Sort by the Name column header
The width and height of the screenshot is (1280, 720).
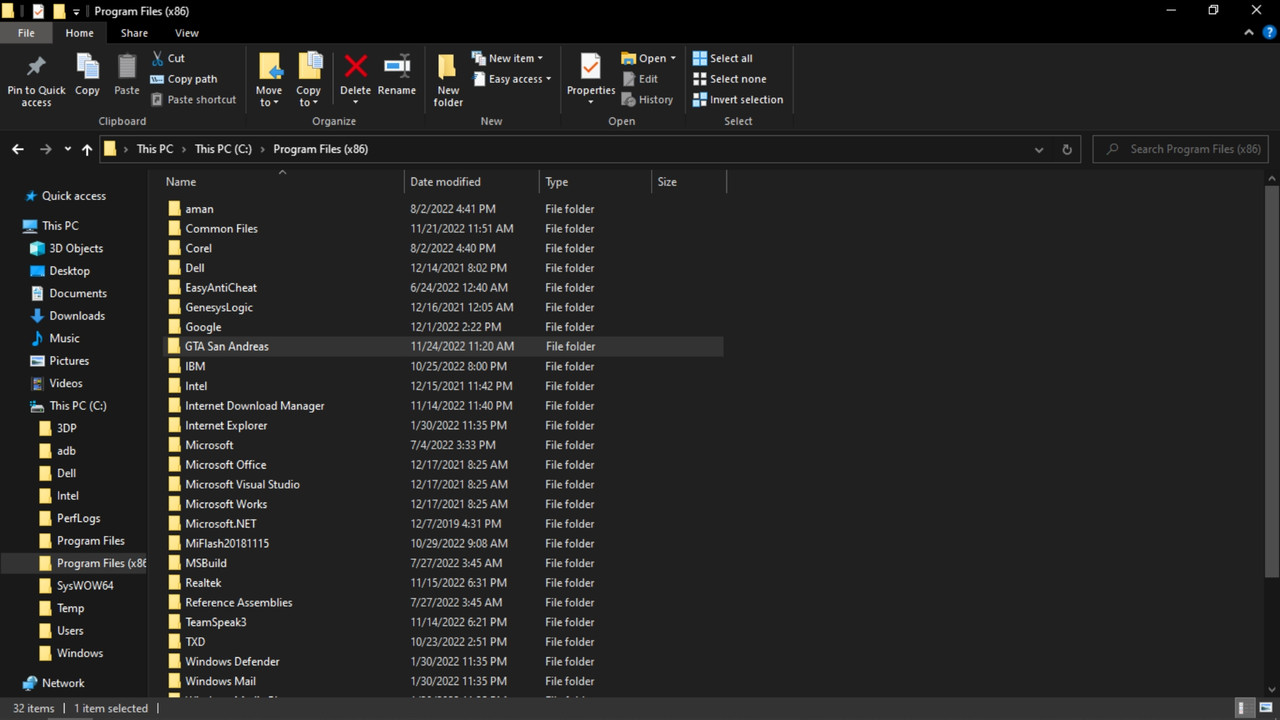[x=282, y=182]
